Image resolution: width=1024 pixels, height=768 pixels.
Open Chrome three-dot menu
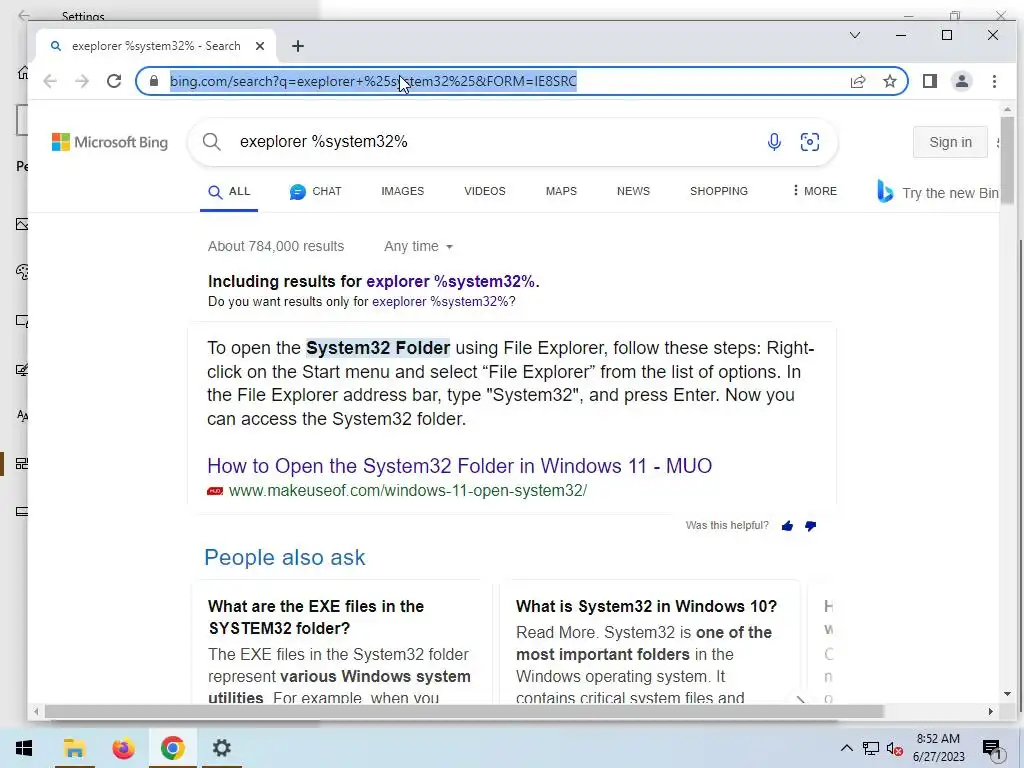(994, 81)
